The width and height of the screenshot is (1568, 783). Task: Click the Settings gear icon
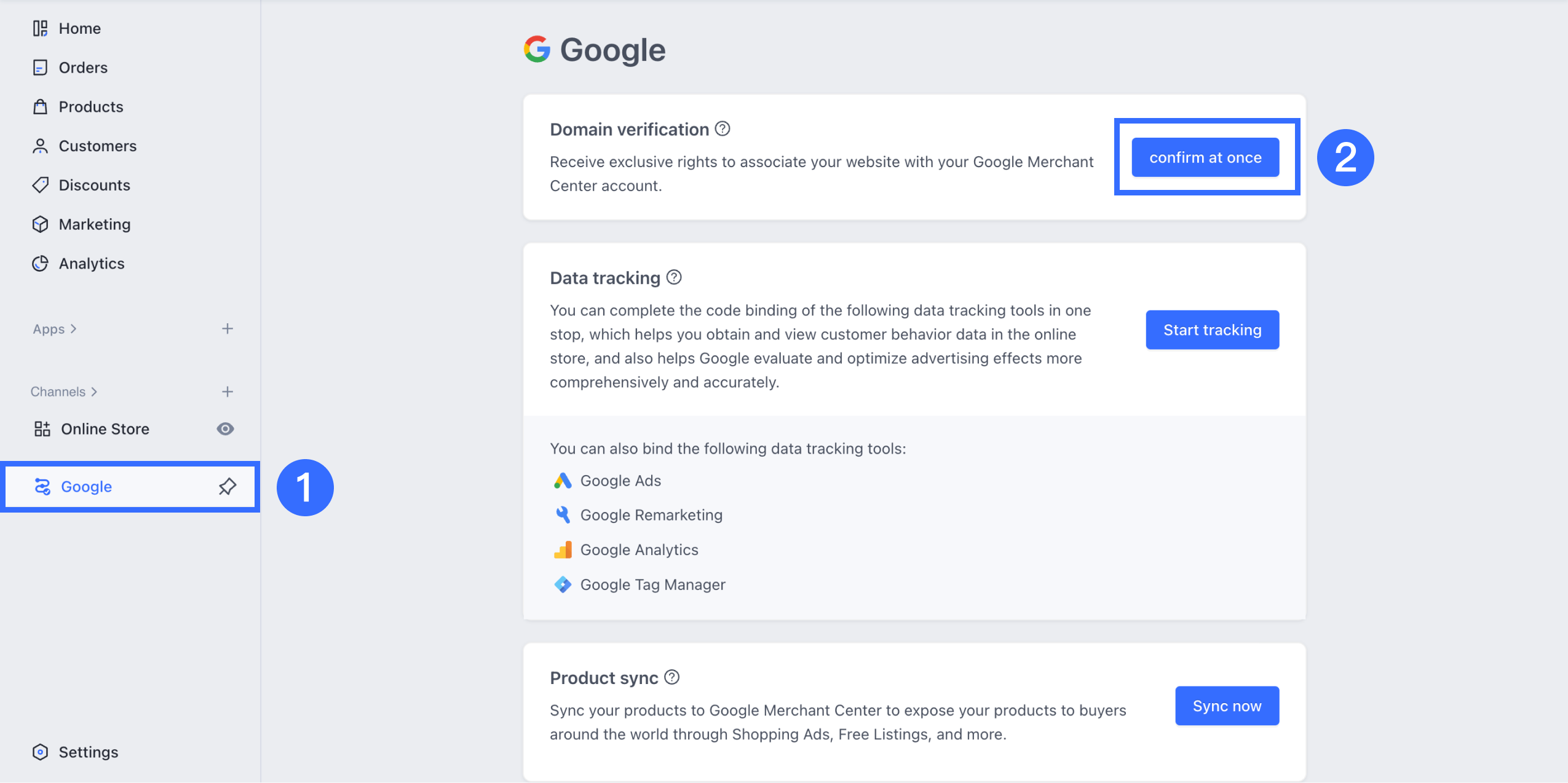tap(40, 752)
